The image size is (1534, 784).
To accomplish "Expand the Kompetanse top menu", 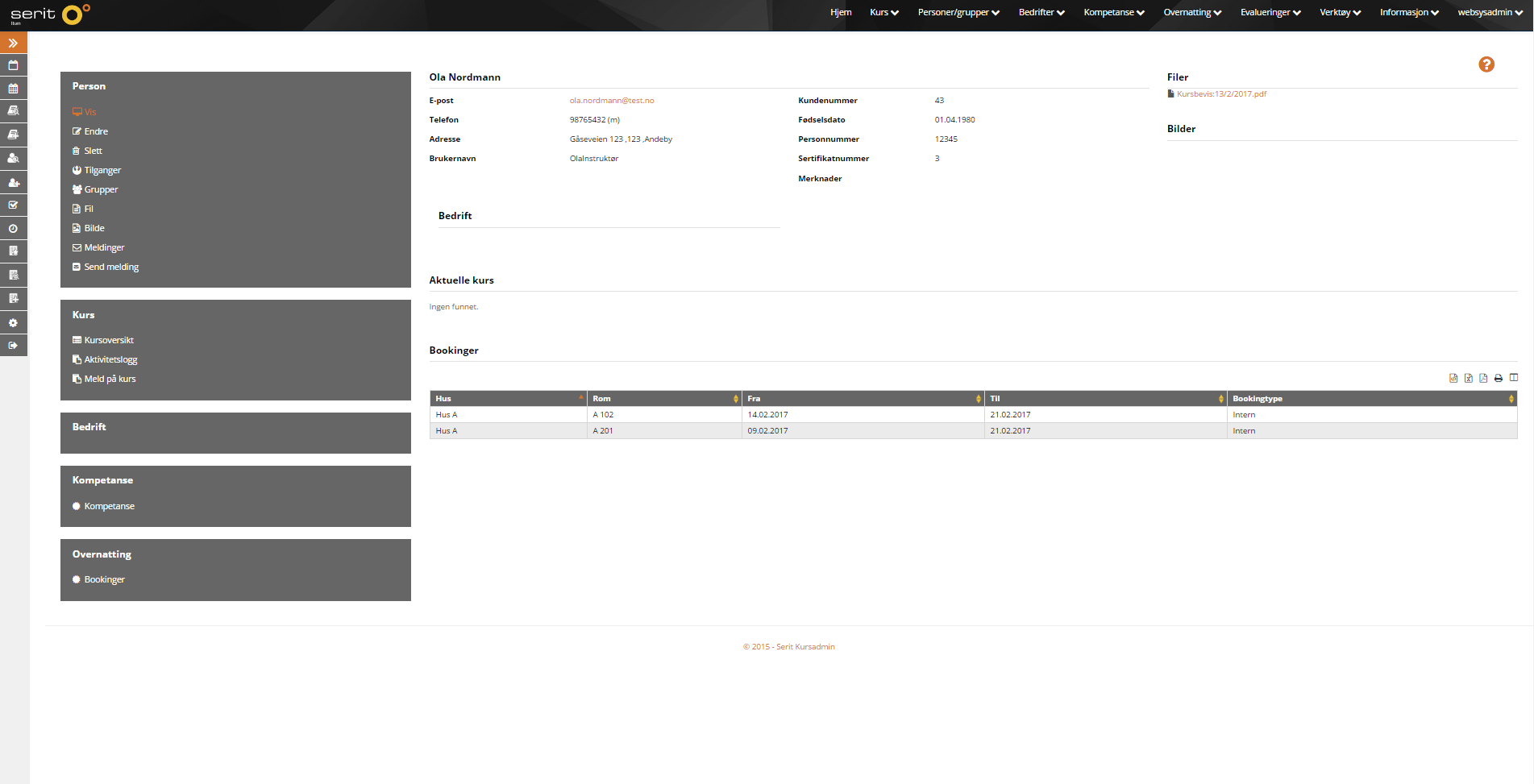I will point(1114,12).
